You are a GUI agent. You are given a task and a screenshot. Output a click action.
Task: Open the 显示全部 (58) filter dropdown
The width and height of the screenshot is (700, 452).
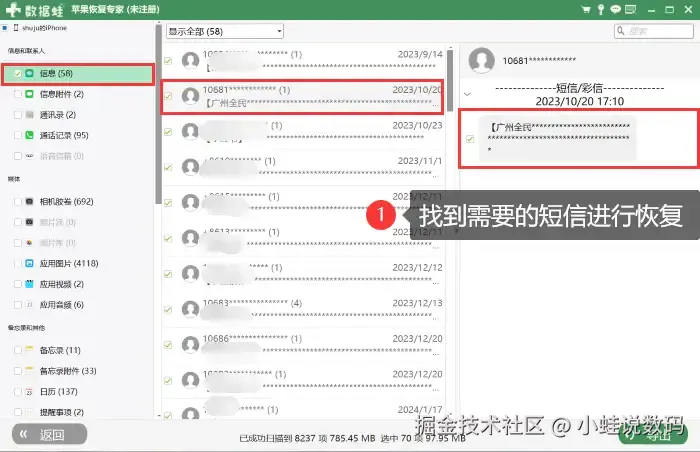[225, 31]
